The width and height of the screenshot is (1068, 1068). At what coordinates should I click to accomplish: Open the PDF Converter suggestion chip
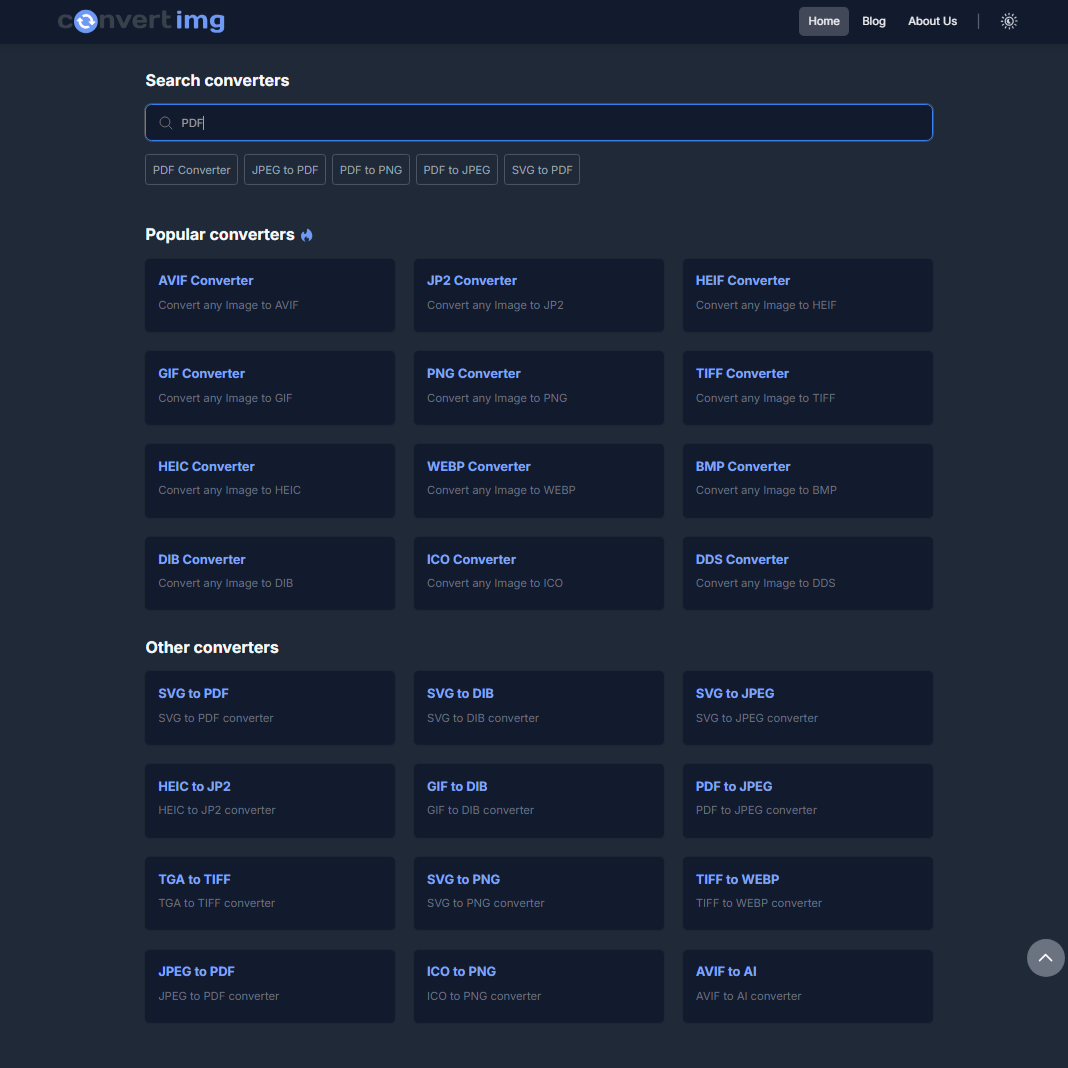click(190, 169)
